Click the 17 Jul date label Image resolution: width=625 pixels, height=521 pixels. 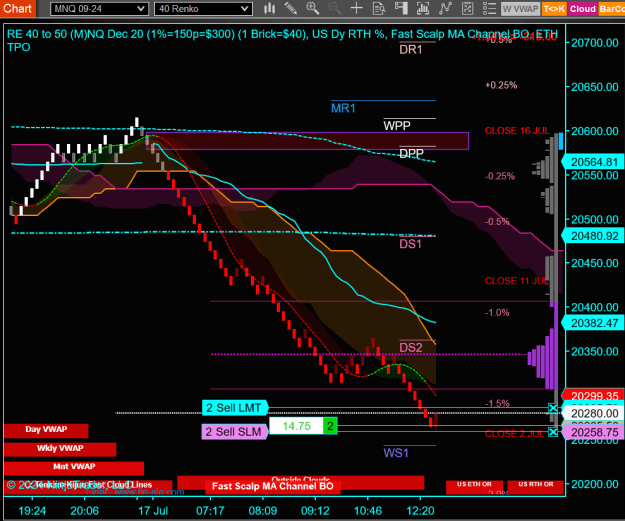pos(153,511)
